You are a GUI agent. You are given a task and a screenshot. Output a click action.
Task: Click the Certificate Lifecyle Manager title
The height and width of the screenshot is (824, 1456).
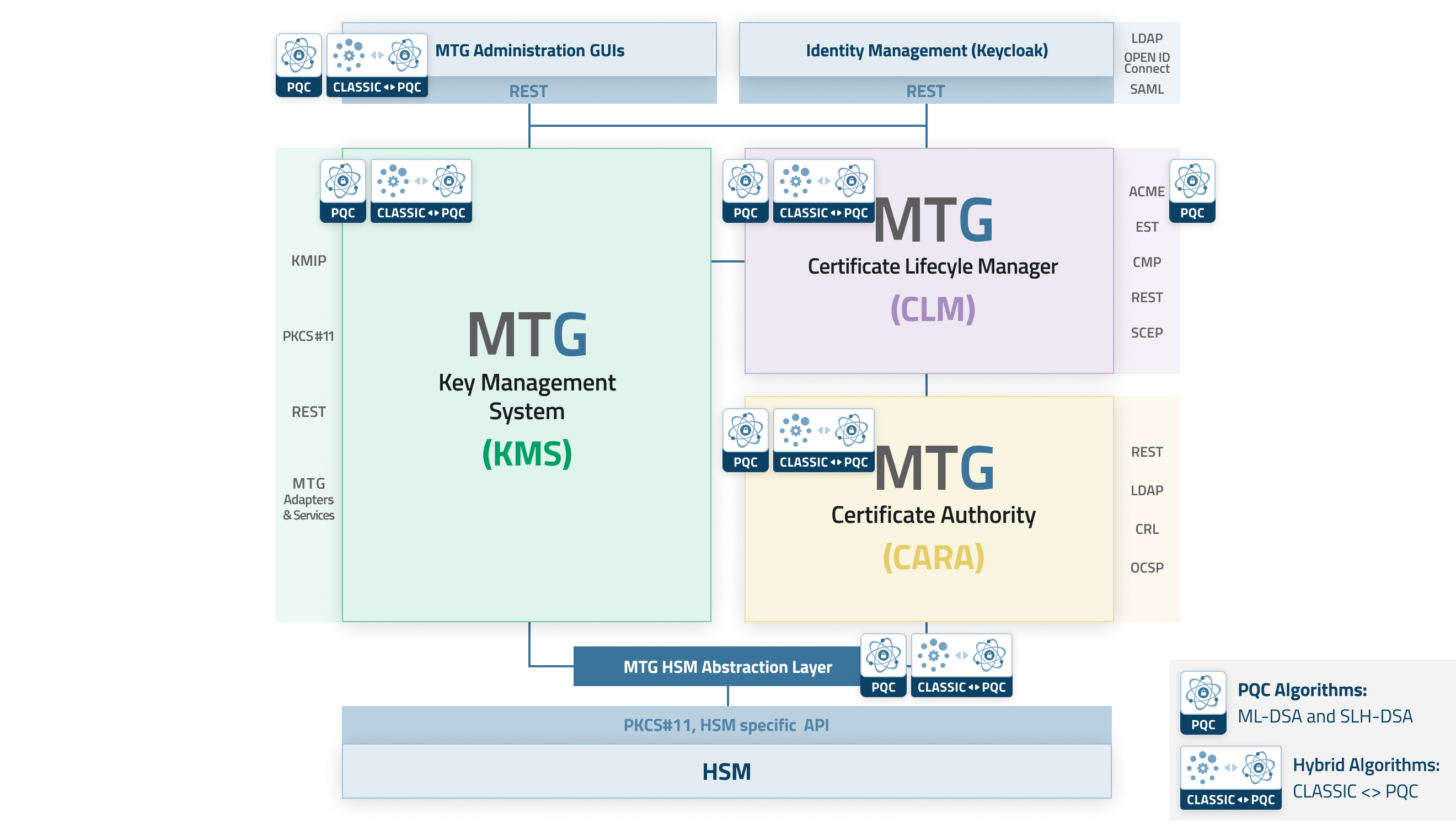tap(933, 266)
